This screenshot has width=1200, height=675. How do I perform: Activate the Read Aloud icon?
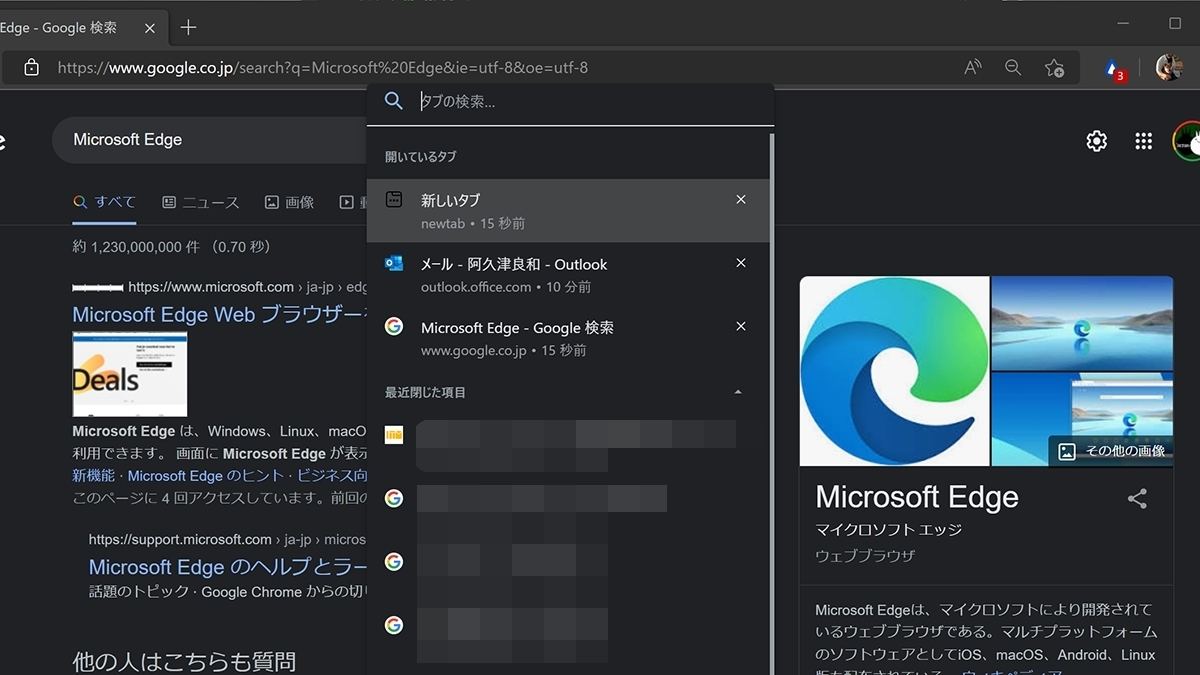tap(972, 68)
